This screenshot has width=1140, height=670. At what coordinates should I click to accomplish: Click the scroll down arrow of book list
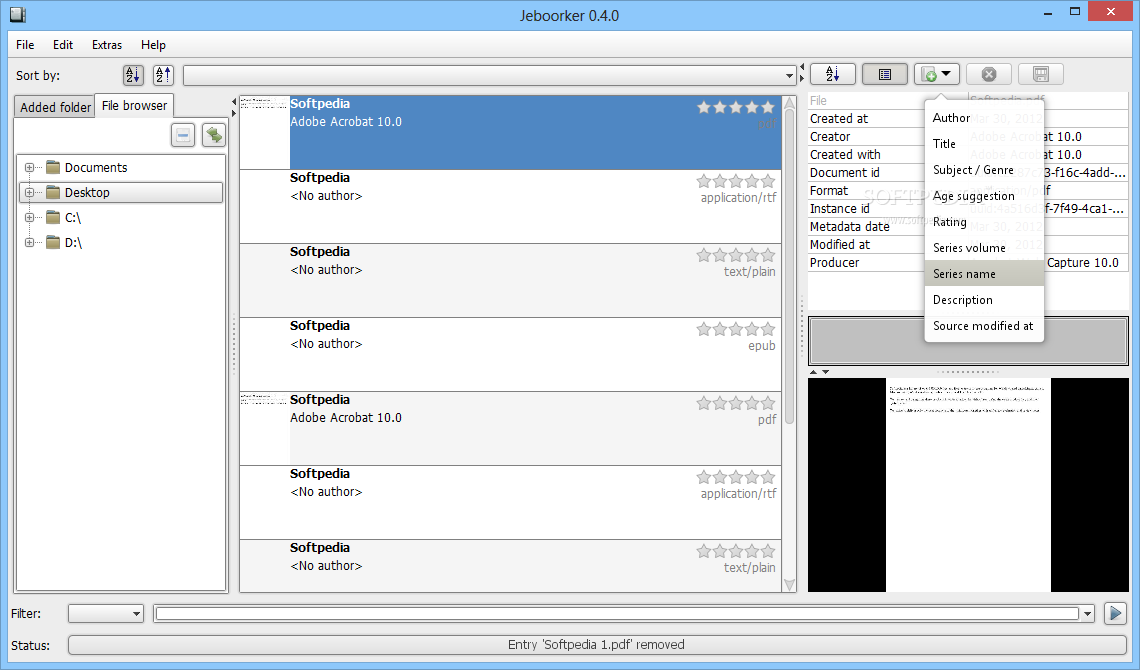[789, 585]
